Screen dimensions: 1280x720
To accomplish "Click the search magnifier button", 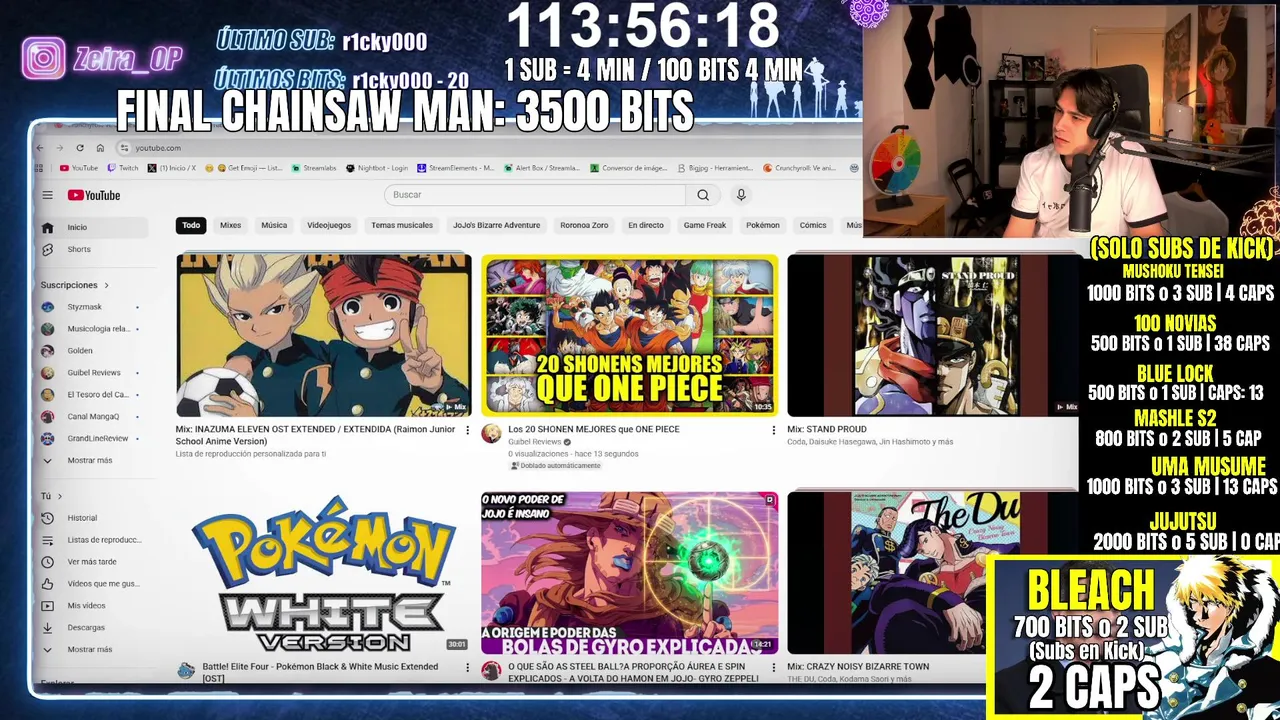I will pos(703,195).
